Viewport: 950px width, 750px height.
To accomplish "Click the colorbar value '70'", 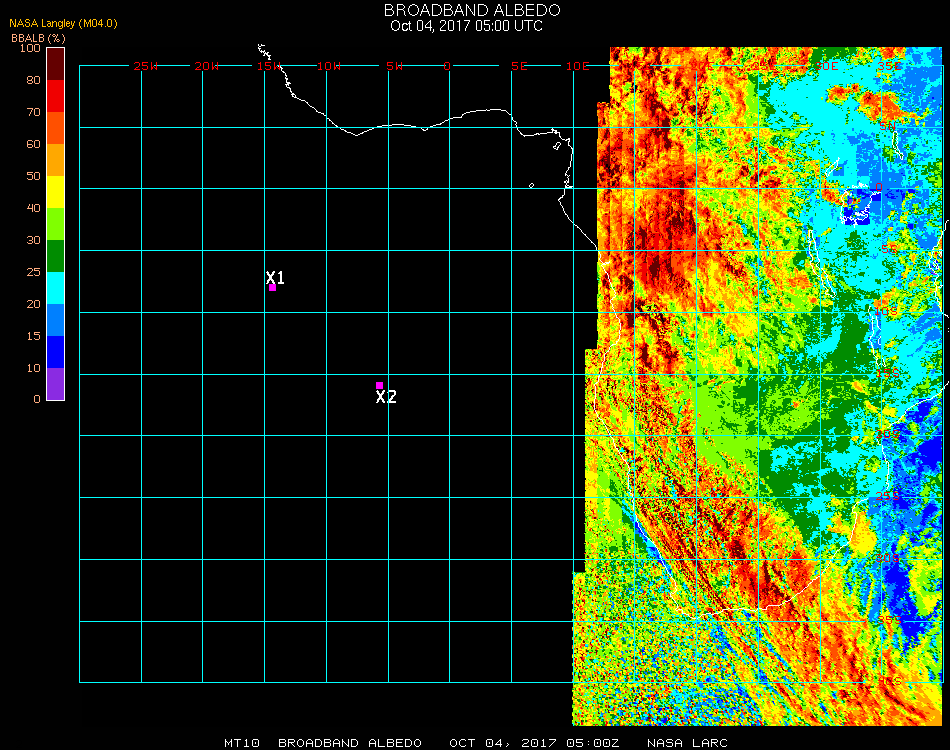I will [x=33, y=112].
